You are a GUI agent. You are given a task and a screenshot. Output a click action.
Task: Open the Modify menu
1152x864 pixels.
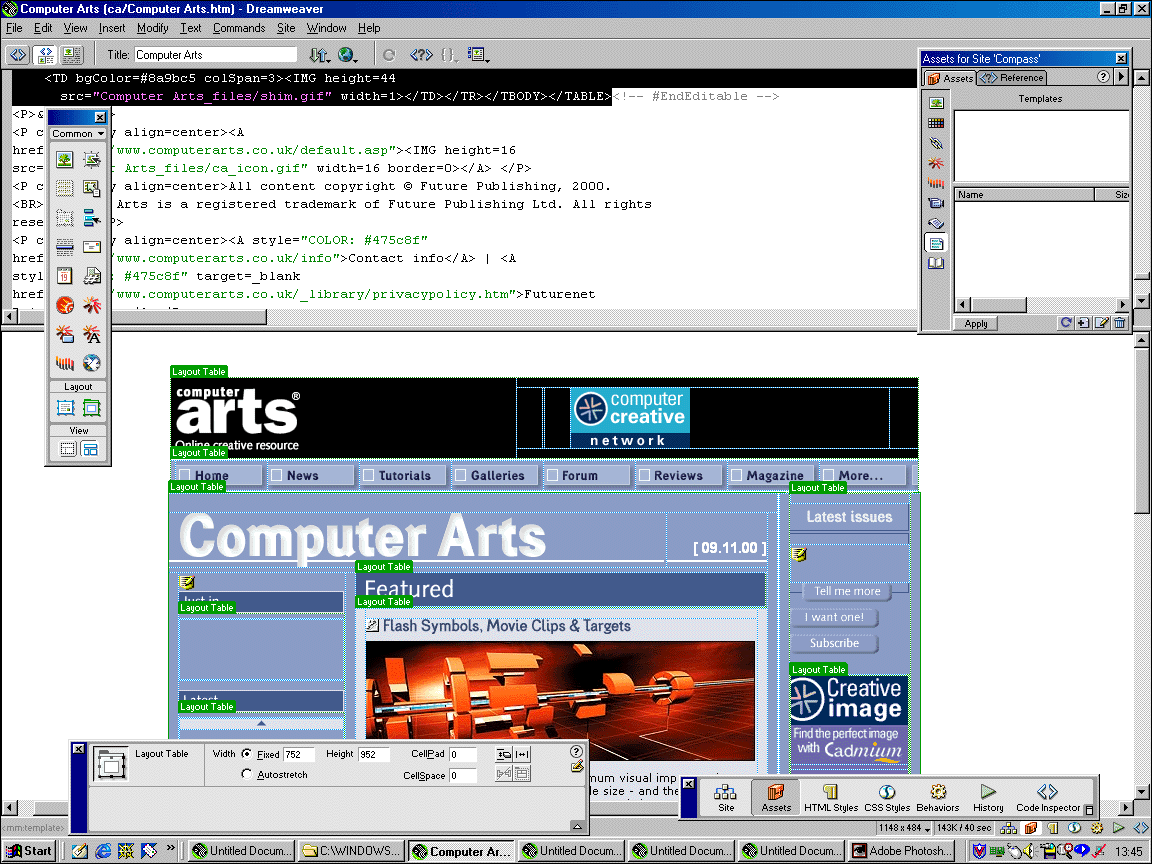click(152, 28)
